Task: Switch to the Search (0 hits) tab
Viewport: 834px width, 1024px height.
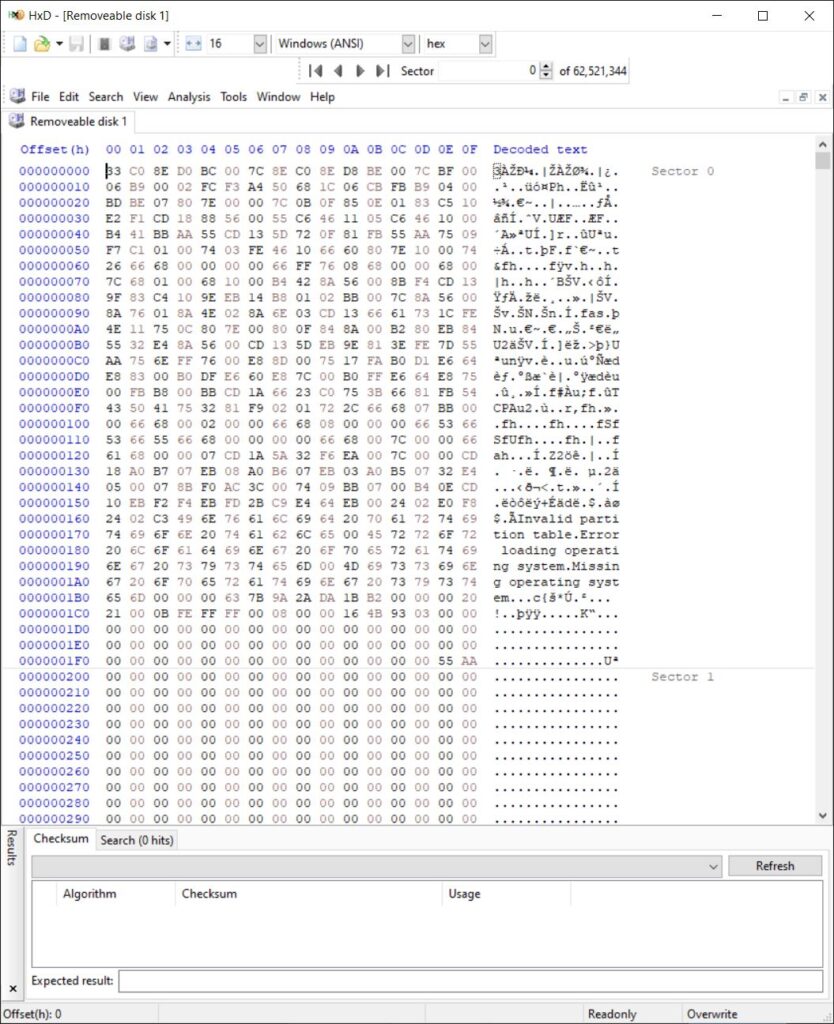Action: click(x=136, y=840)
